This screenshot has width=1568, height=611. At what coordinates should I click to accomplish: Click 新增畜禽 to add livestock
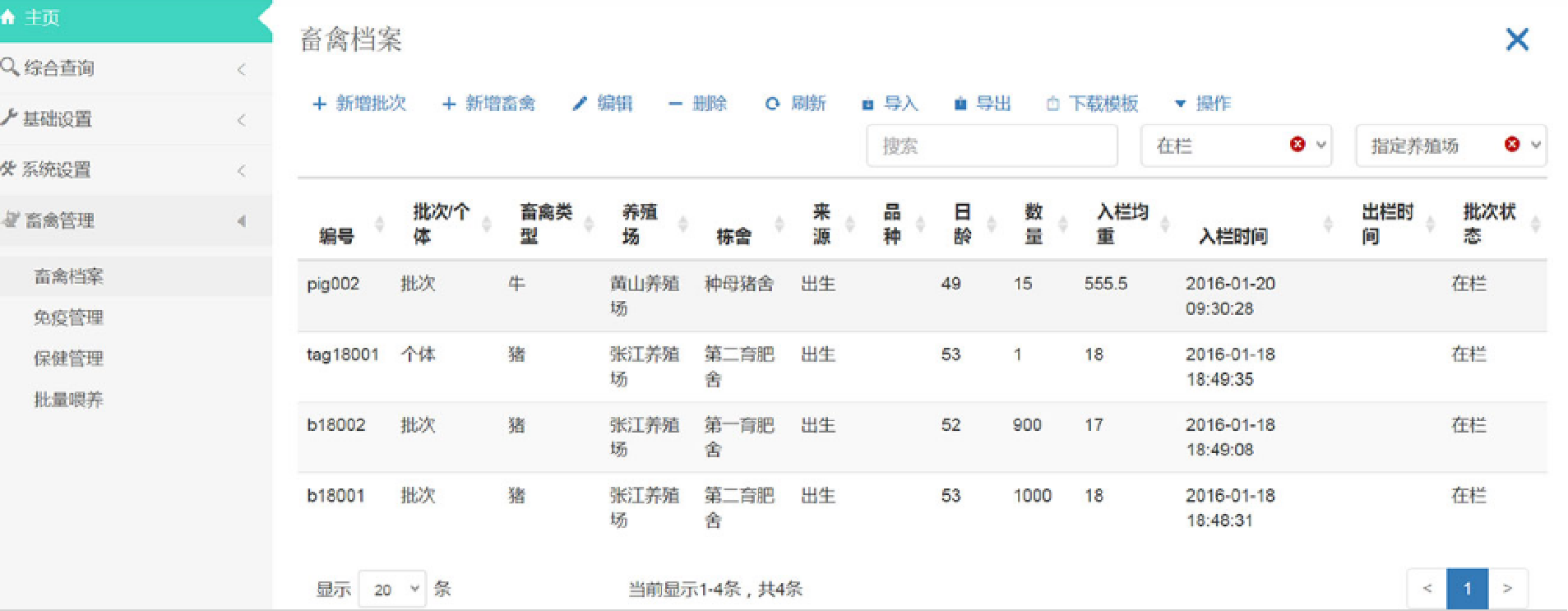click(488, 104)
